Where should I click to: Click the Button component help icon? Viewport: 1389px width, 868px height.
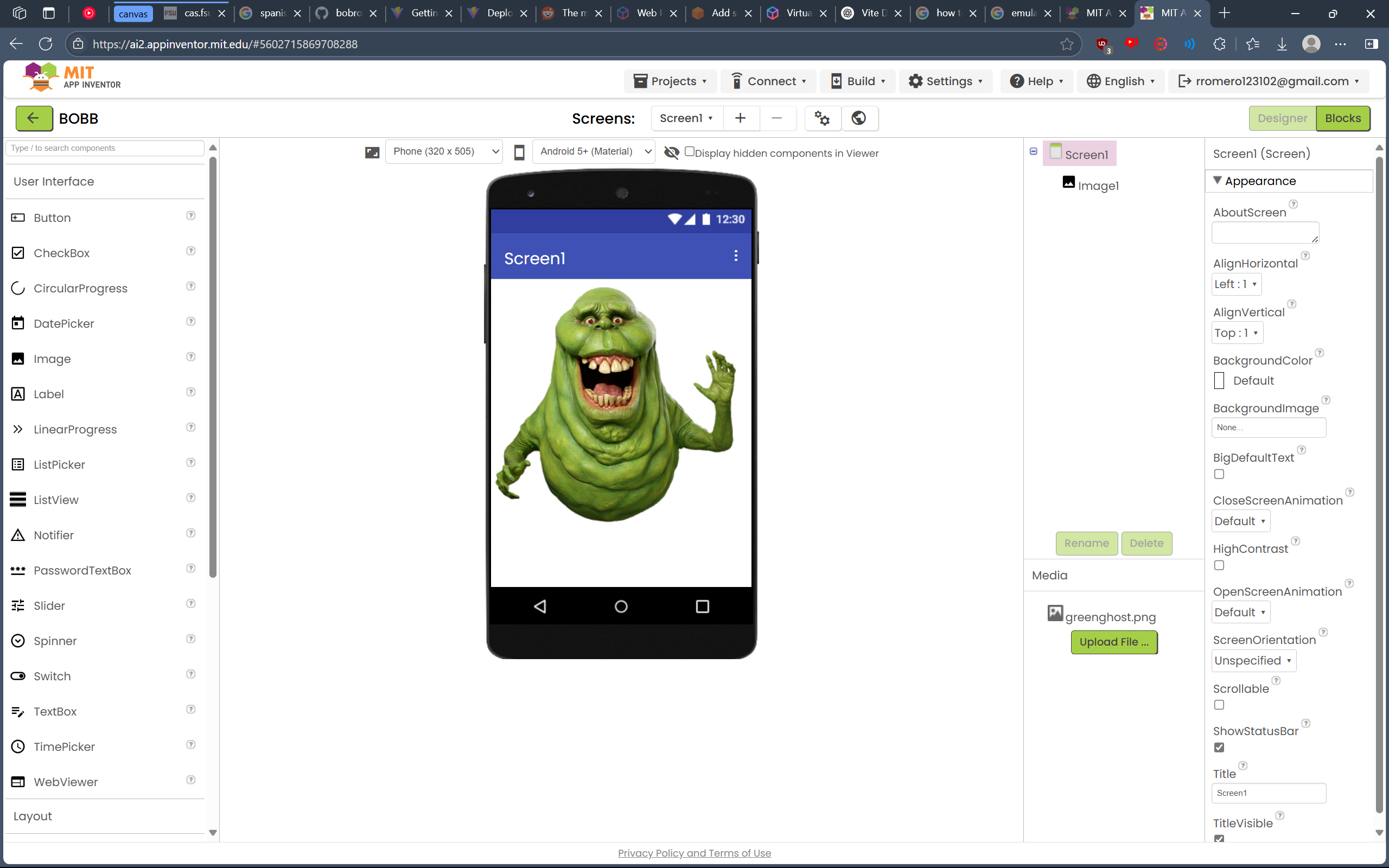tap(191, 216)
